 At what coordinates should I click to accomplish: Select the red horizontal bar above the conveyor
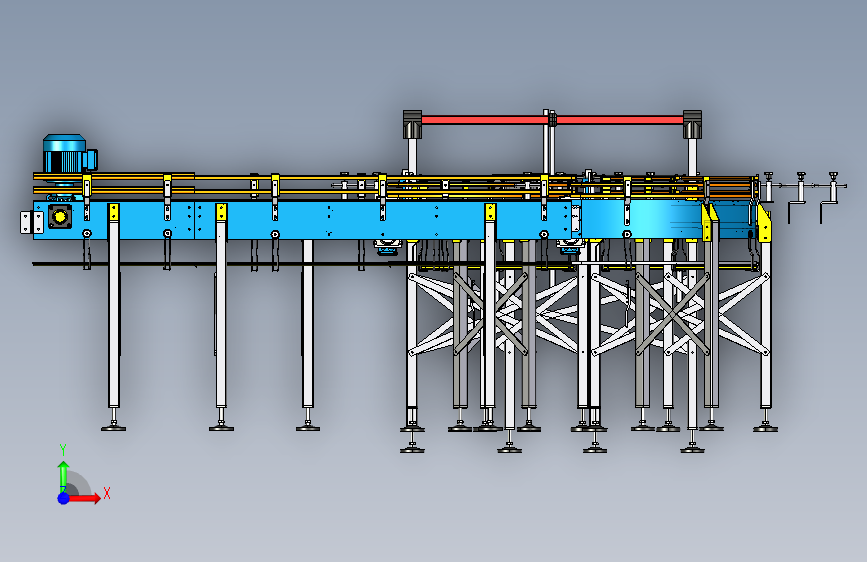pos(552,119)
